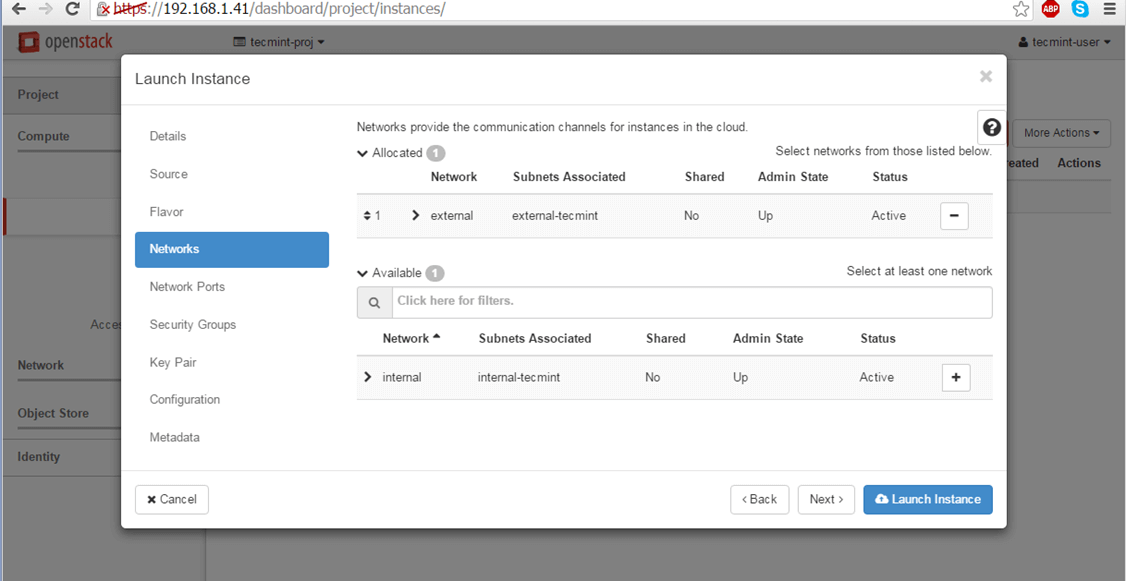Remove external network with minus button

point(954,216)
